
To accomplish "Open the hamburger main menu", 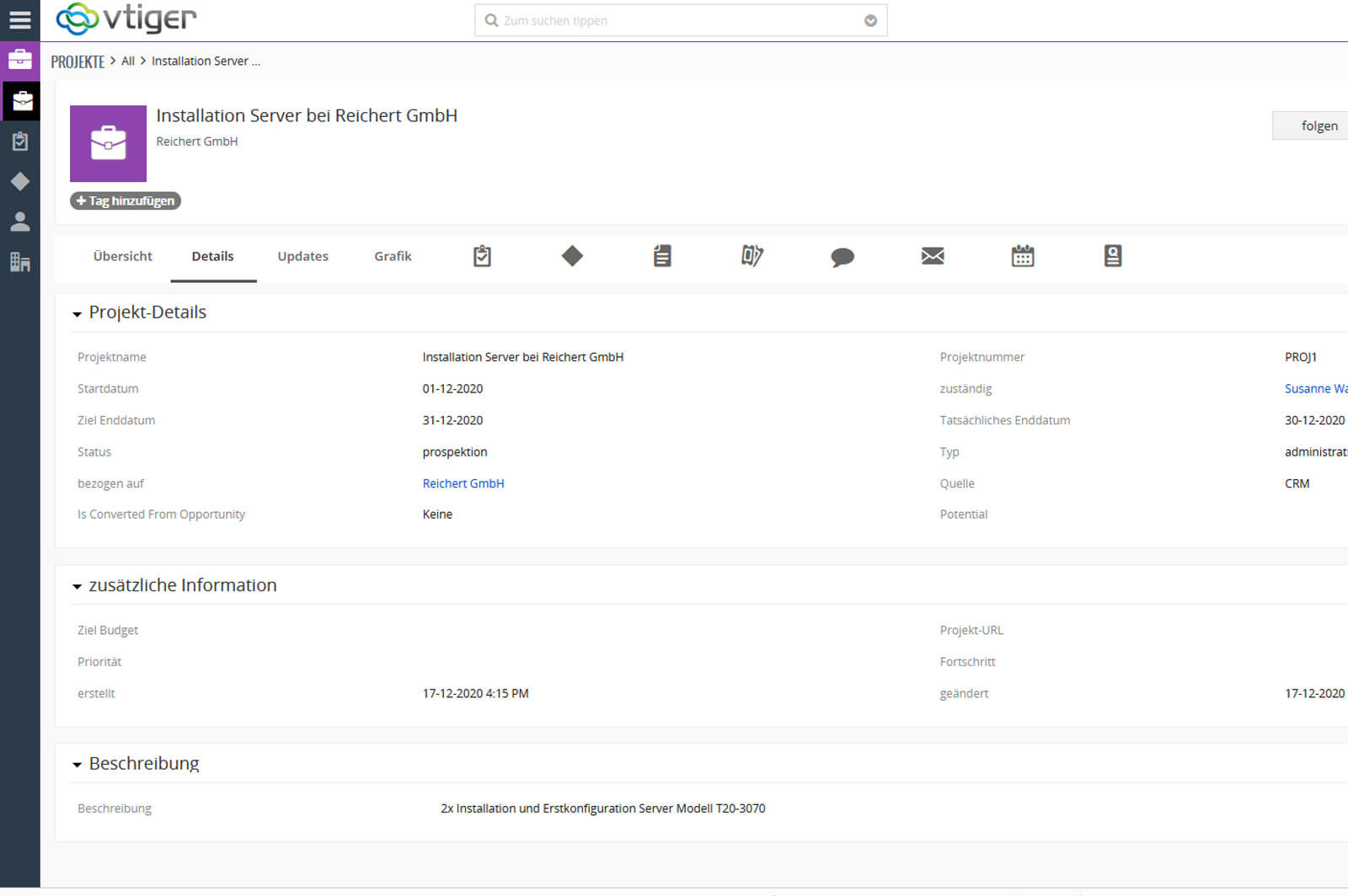I will pyautogui.click(x=19, y=20).
